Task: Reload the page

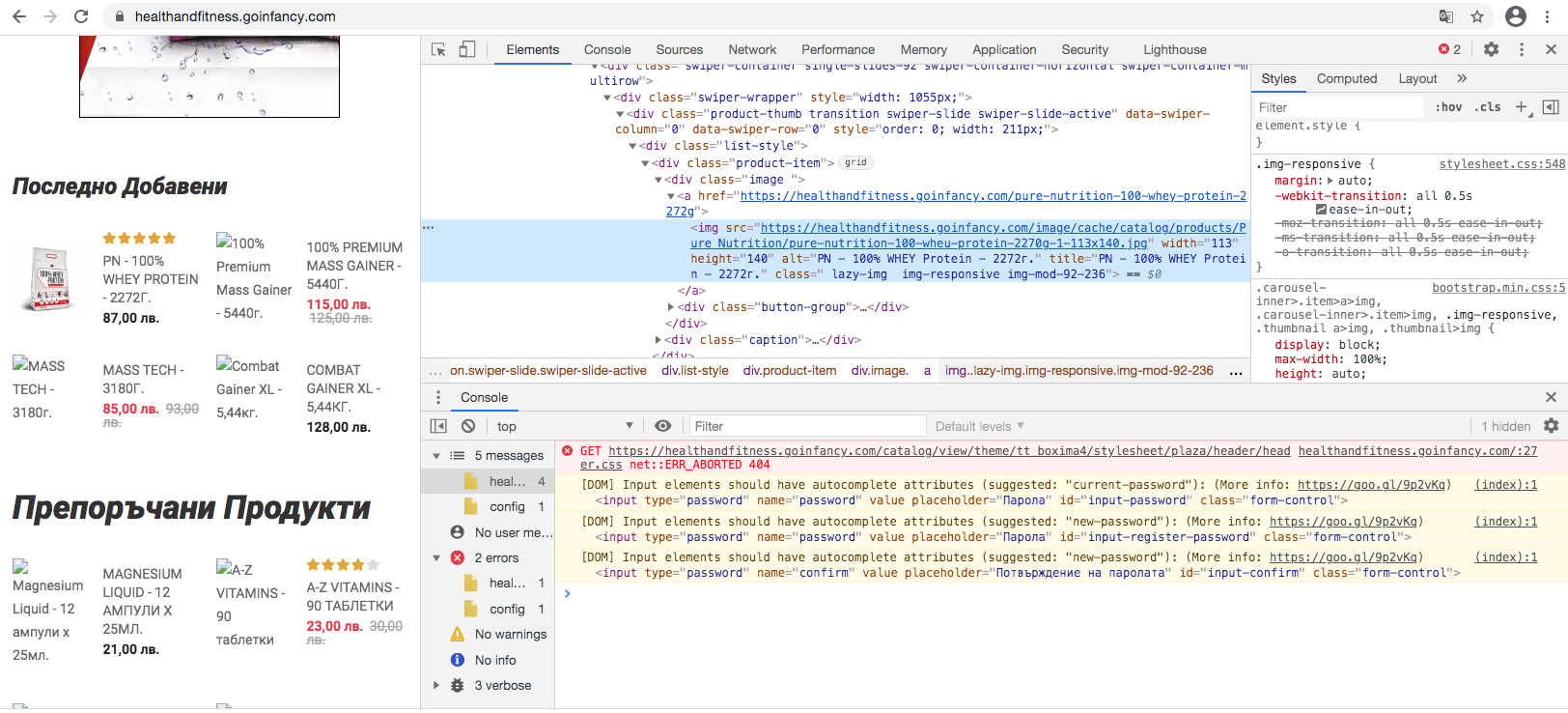Action: [81, 16]
